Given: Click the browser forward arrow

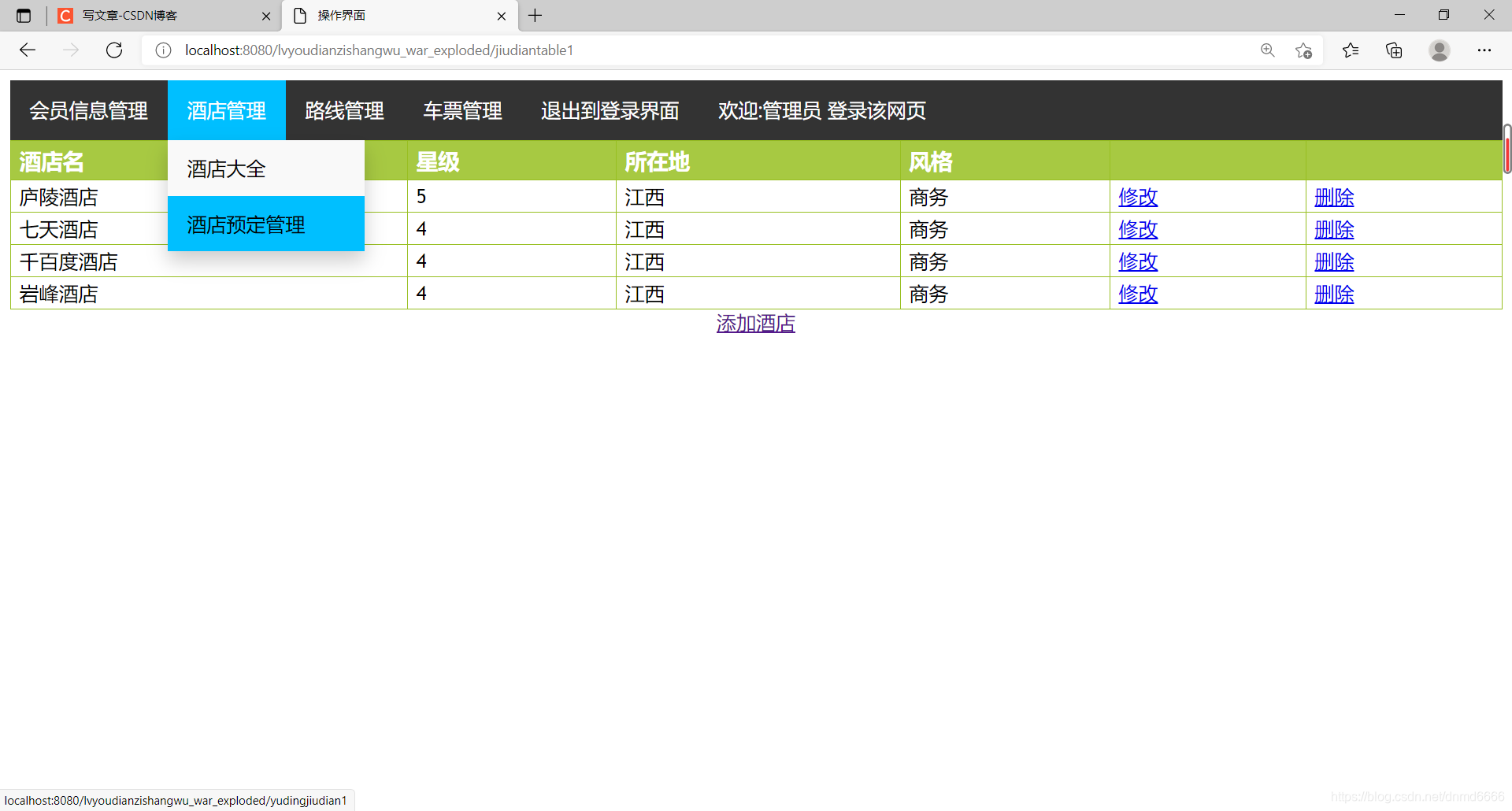Looking at the screenshot, I should [x=71, y=50].
